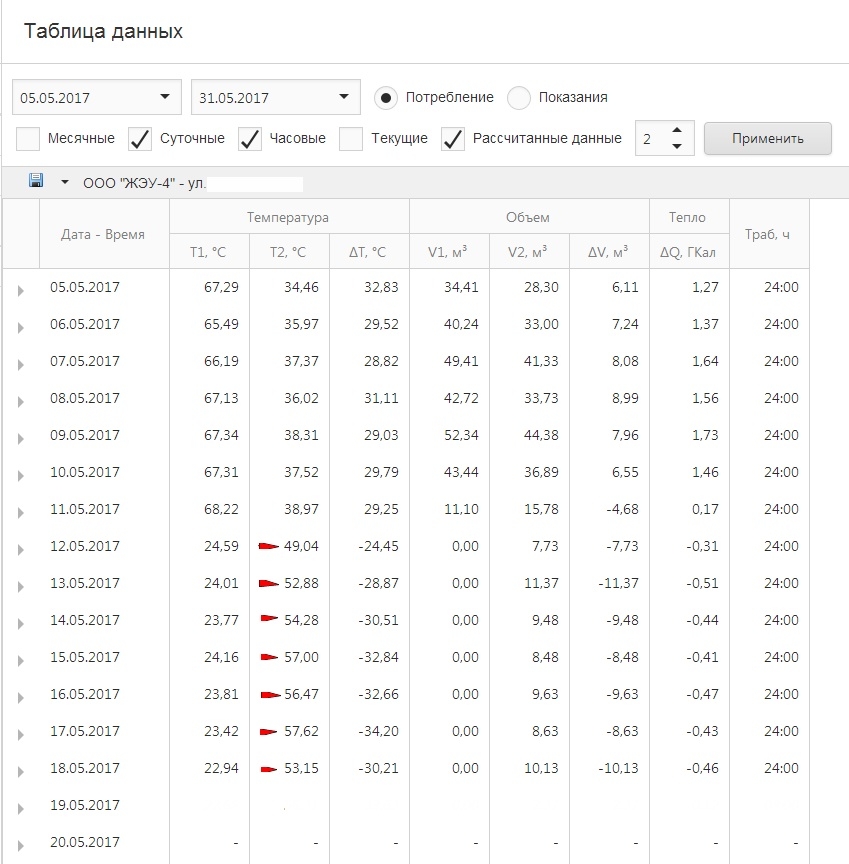Click red warning flag beside 57,62
The image size is (849, 864).
pyautogui.click(x=269, y=732)
